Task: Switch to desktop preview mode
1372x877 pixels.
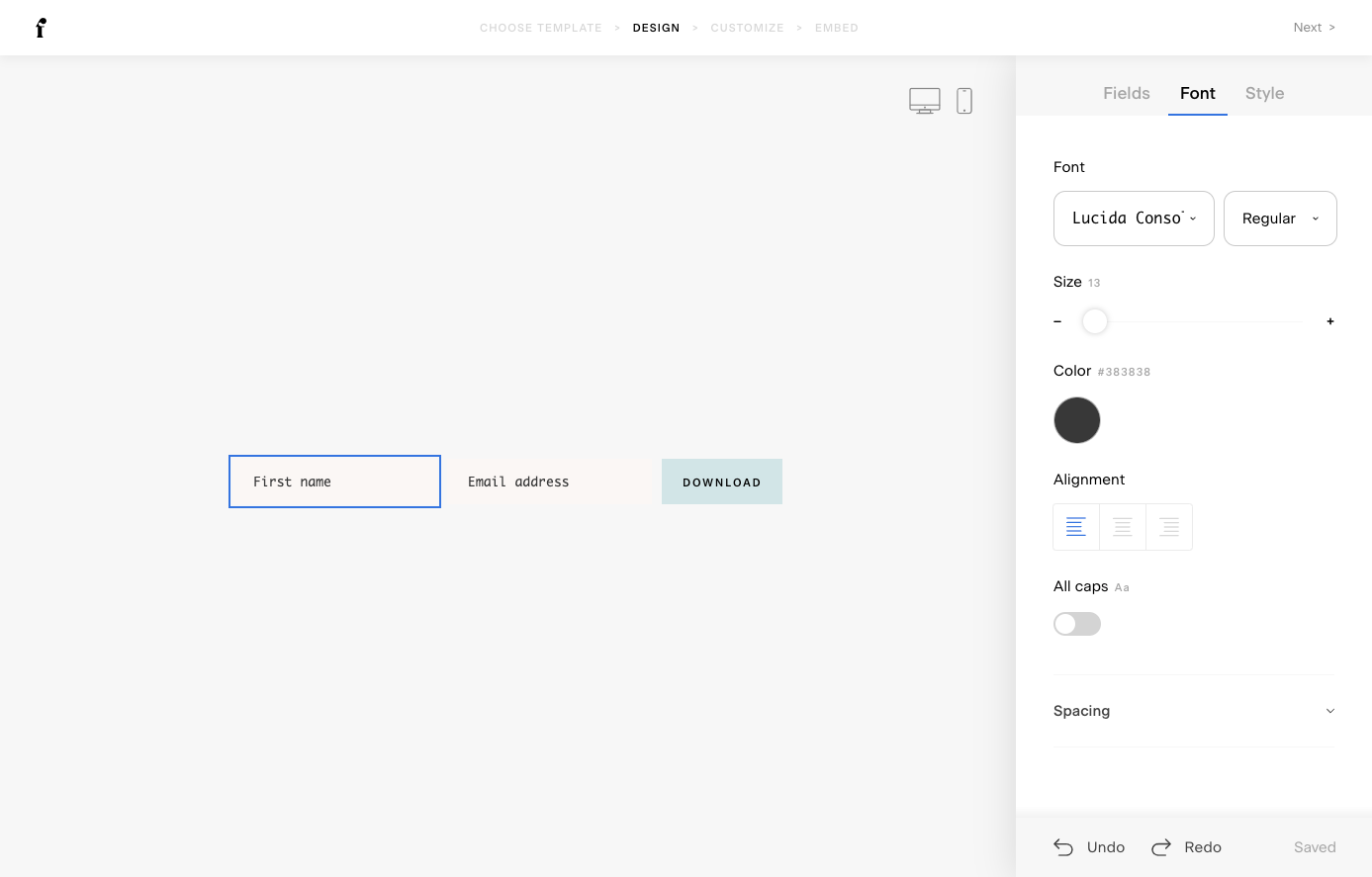Action: click(x=925, y=100)
